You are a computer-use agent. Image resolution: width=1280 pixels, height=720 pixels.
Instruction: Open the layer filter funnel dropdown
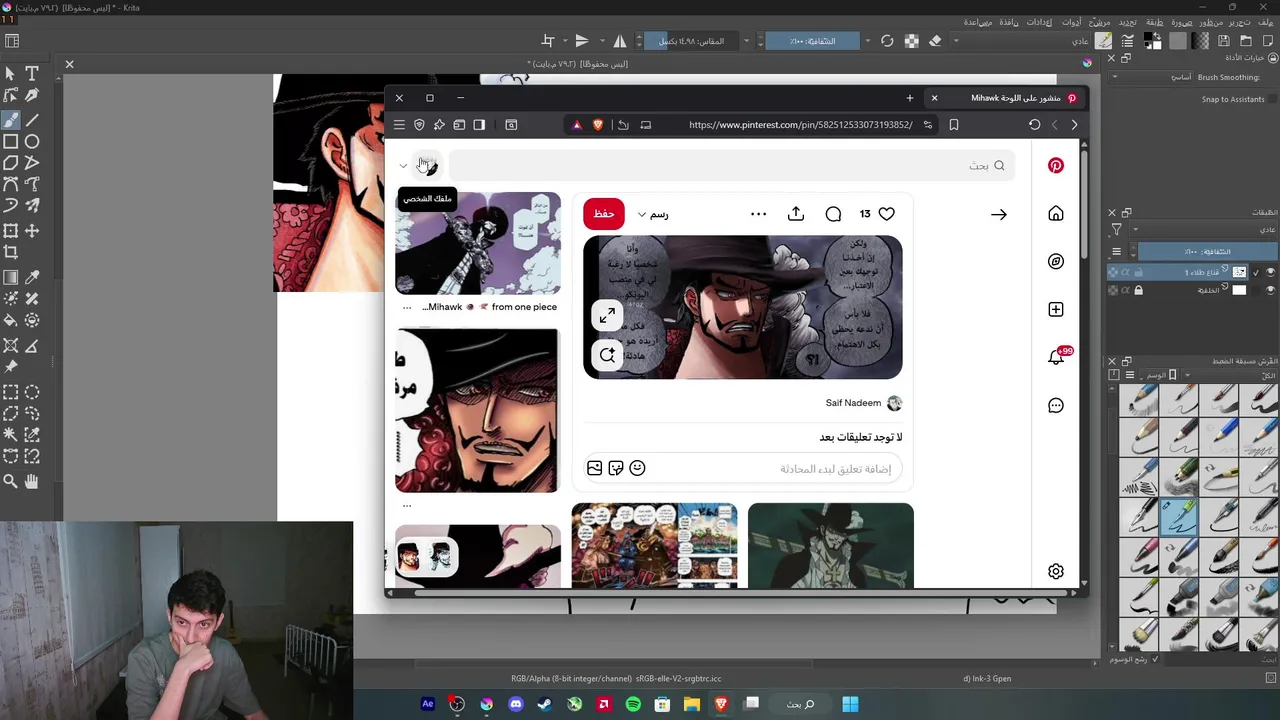(x=1117, y=229)
